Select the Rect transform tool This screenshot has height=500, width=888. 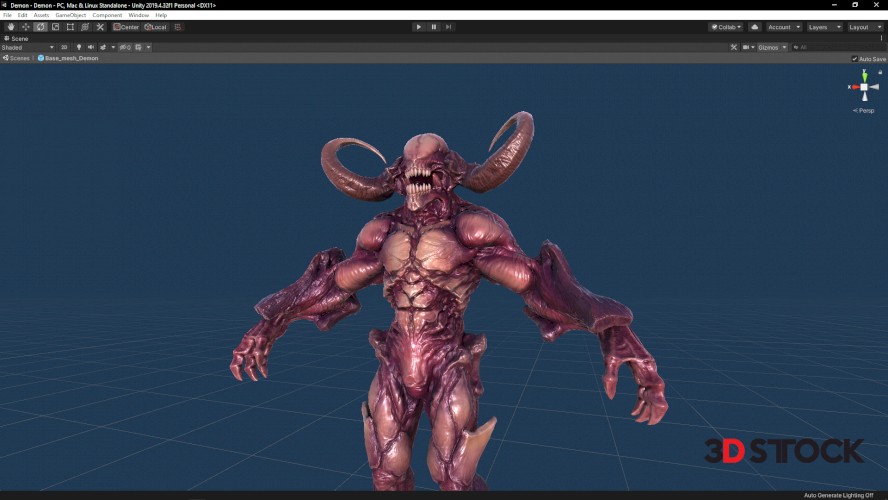(x=70, y=27)
